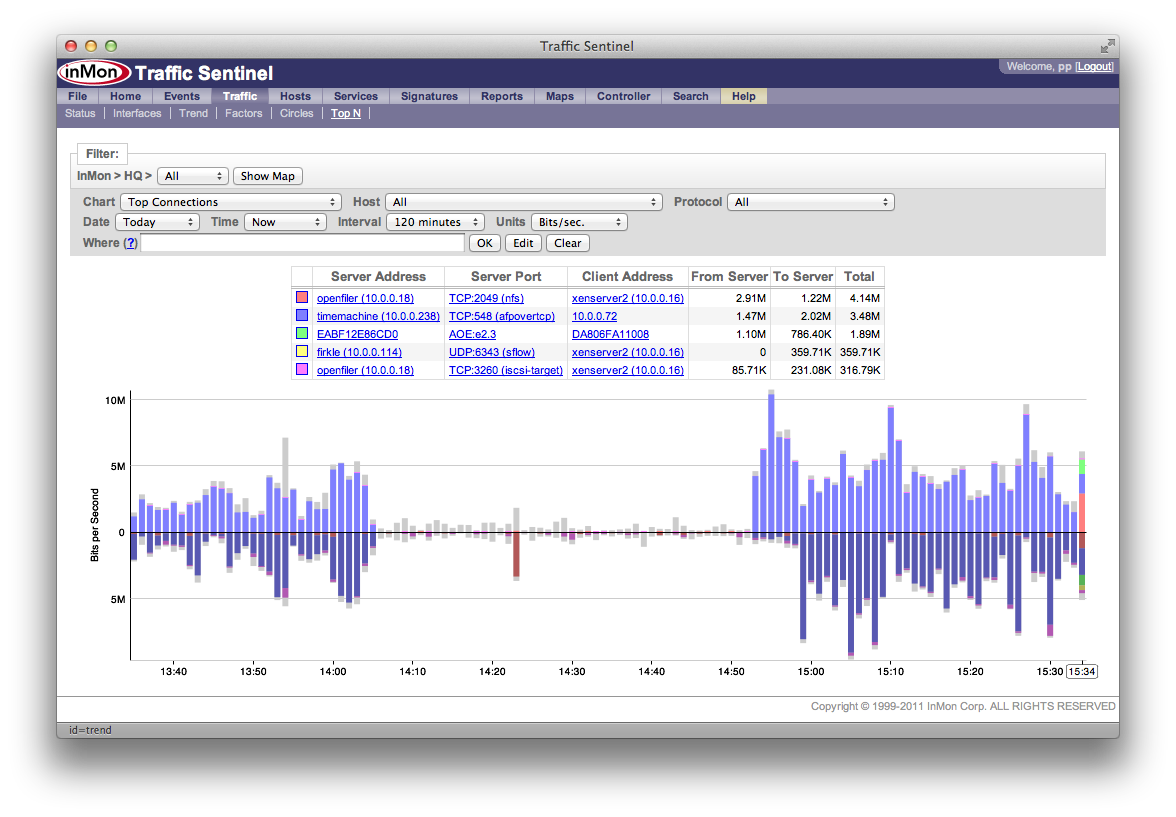The height and width of the screenshot is (817, 1176).
Task: Open the EABF12E86CD0 server link
Action: click(357, 334)
